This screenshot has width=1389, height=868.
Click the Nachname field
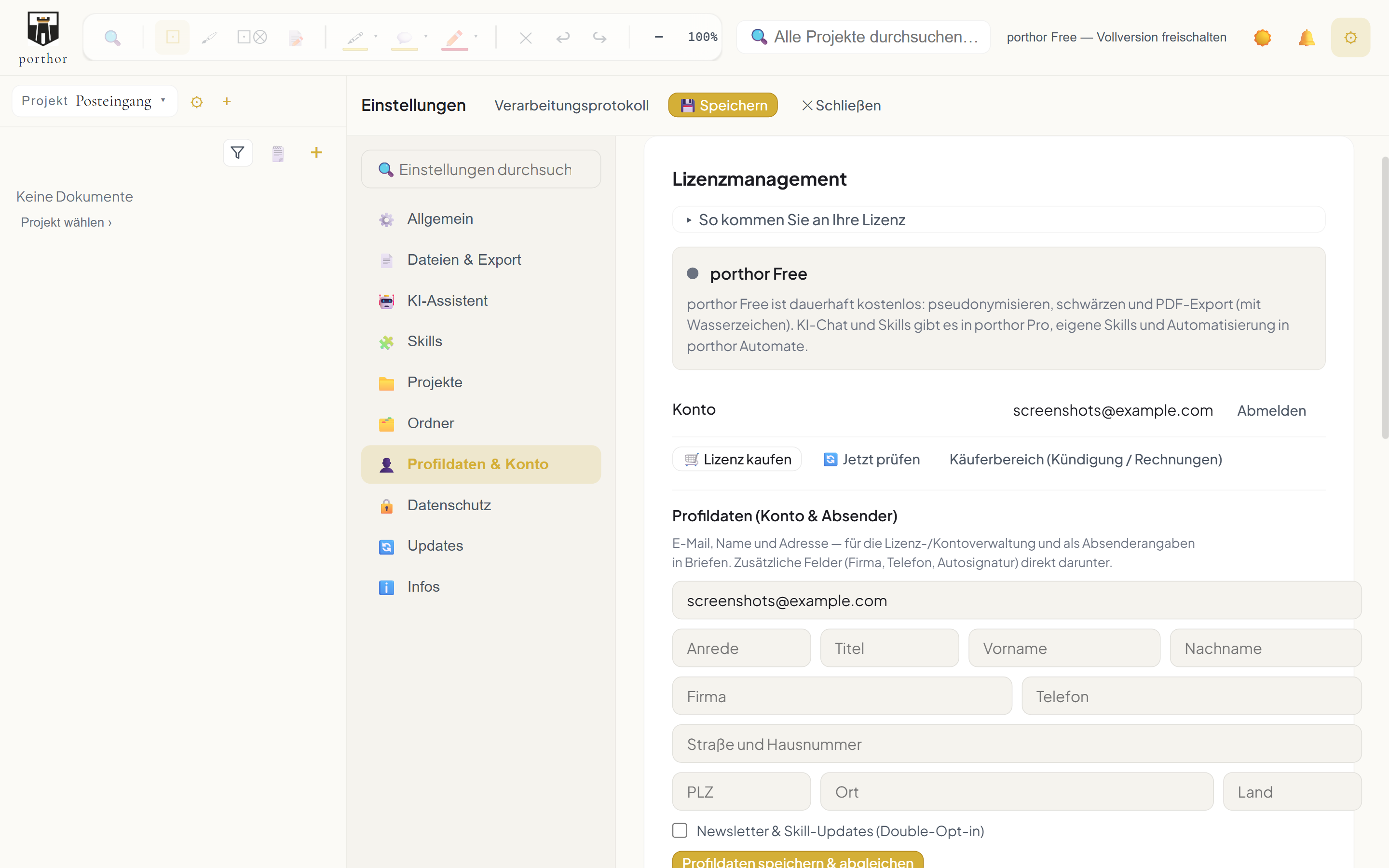tap(1266, 648)
